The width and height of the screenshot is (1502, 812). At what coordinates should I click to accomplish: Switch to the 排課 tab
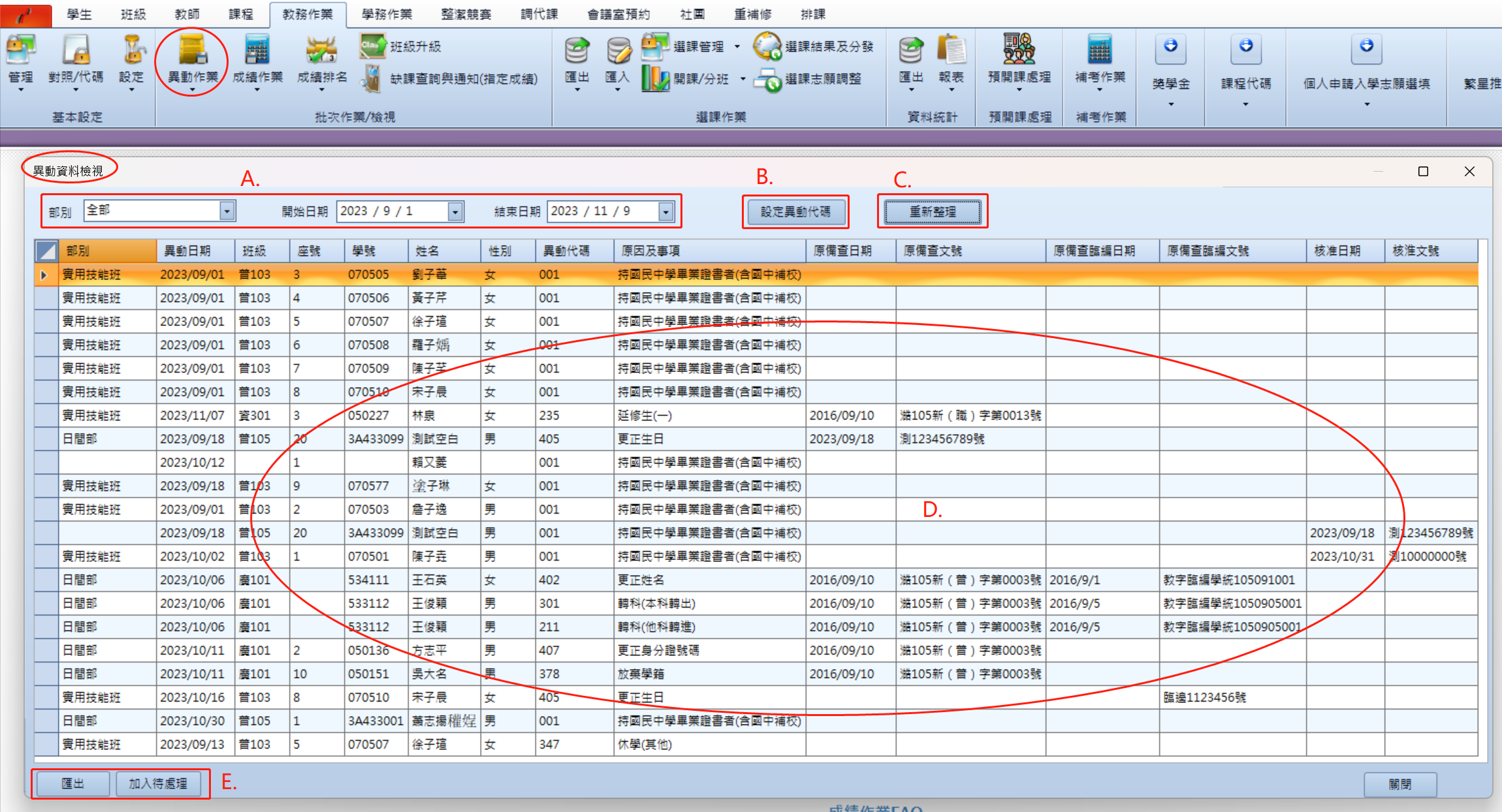(813, 14)
